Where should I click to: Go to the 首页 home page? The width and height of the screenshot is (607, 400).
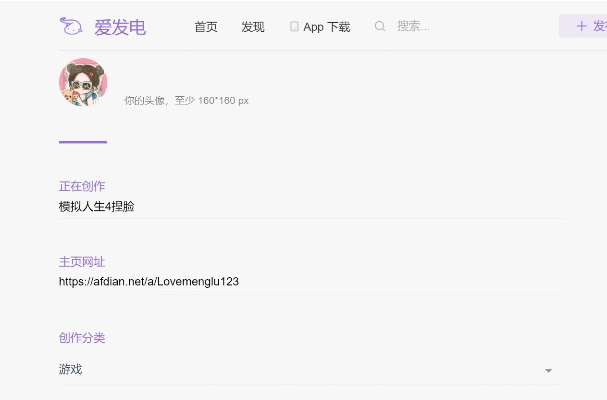pyautogui.click(x=206, y=27)
